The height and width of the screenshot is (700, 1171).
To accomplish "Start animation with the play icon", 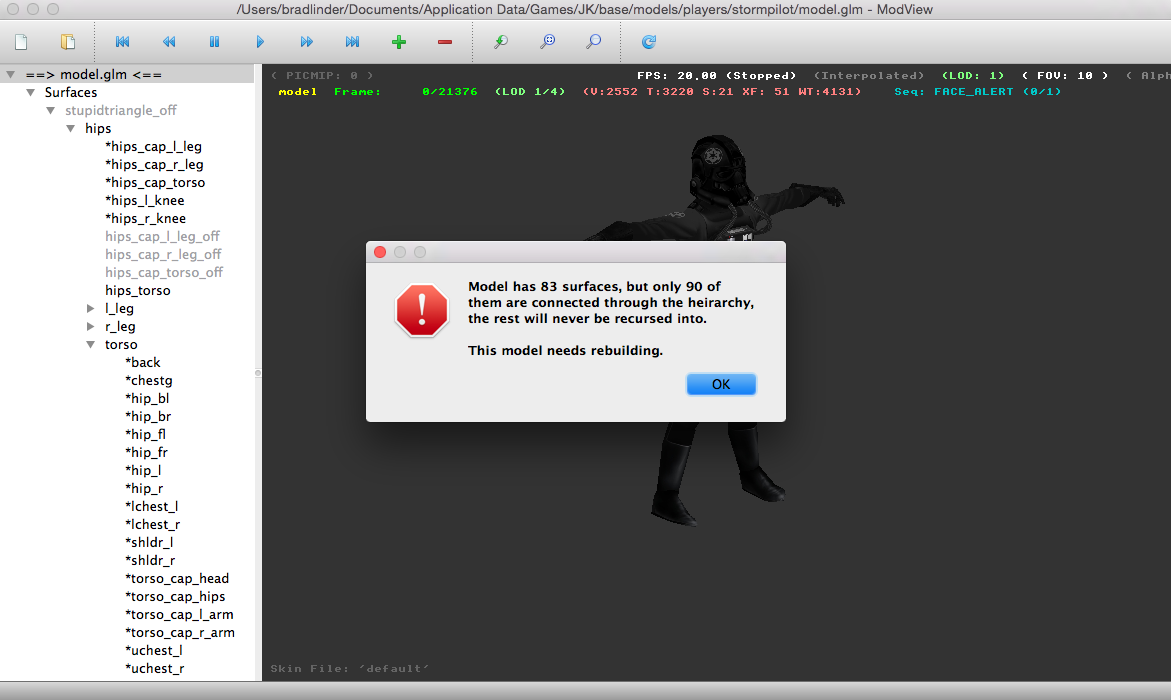I will click(260, 42).
